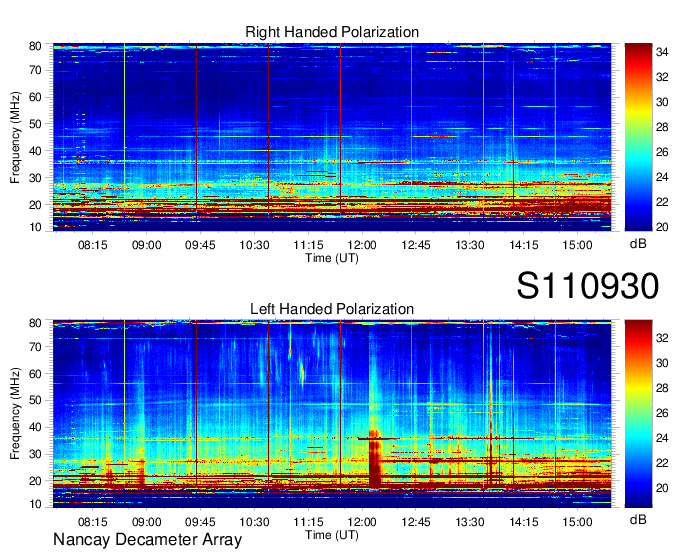Click 'Time (UT)' label under Left Handed plot

click(332, 535)
